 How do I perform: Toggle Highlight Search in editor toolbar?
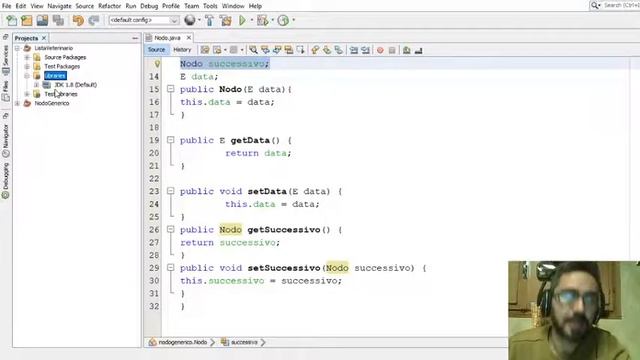[x=289, y=50]
